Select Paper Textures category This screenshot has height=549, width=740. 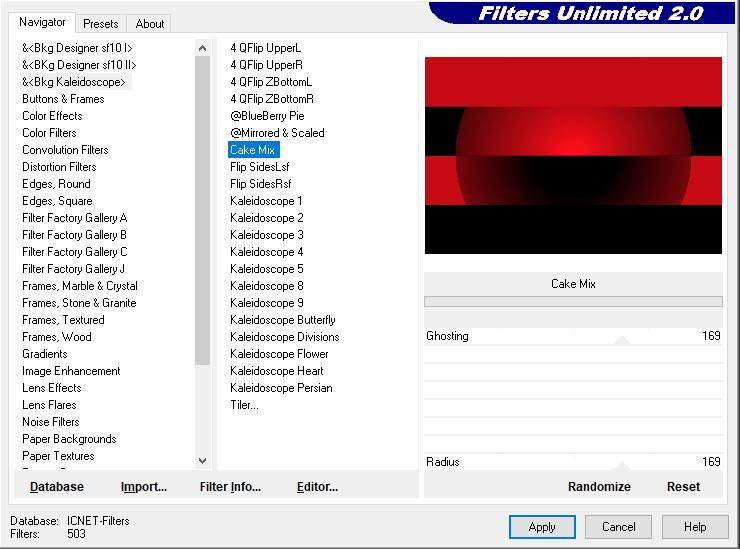click(x=58, y=456)
